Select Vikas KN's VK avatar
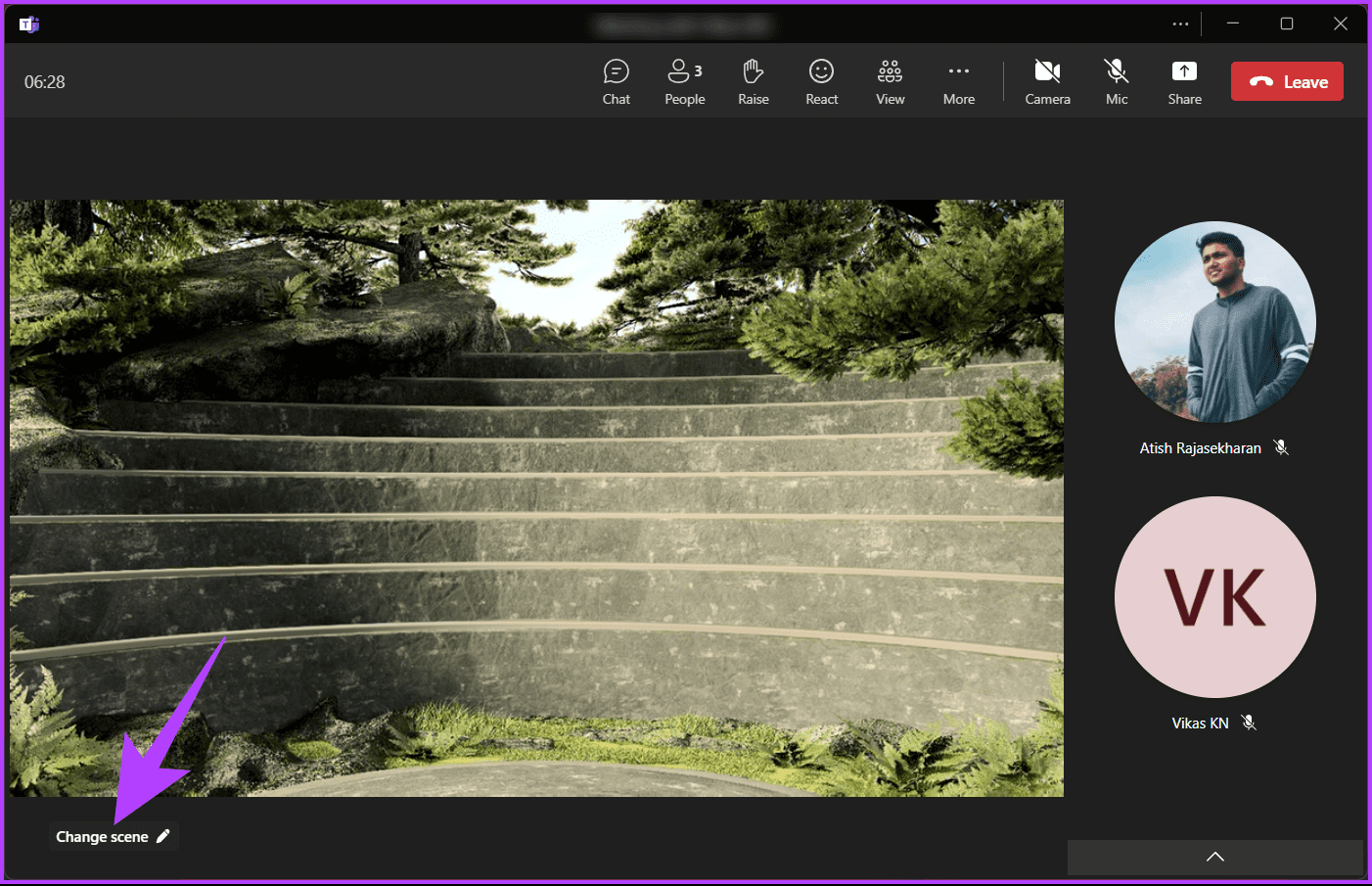The height and width of the screenshot is (886, 1372). tap(1214, 597)
